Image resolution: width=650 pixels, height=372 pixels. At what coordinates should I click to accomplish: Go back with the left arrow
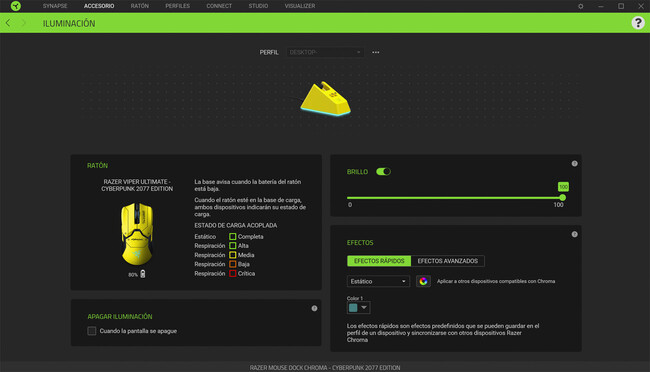click(x=8, y=23)
